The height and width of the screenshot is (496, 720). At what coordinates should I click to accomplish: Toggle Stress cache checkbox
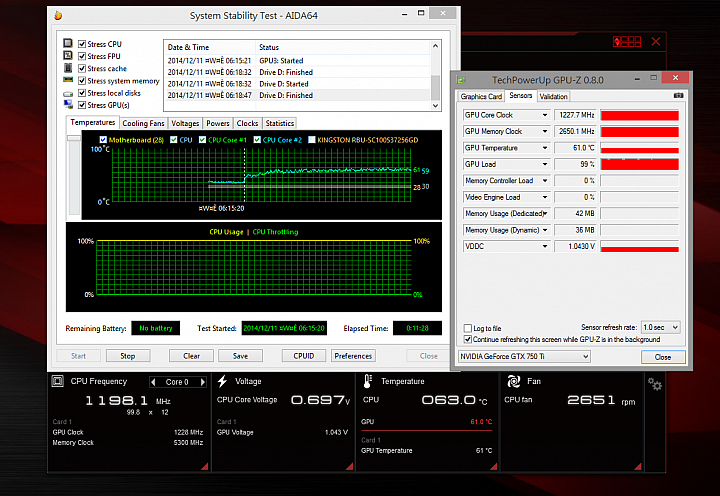point(82,68)
